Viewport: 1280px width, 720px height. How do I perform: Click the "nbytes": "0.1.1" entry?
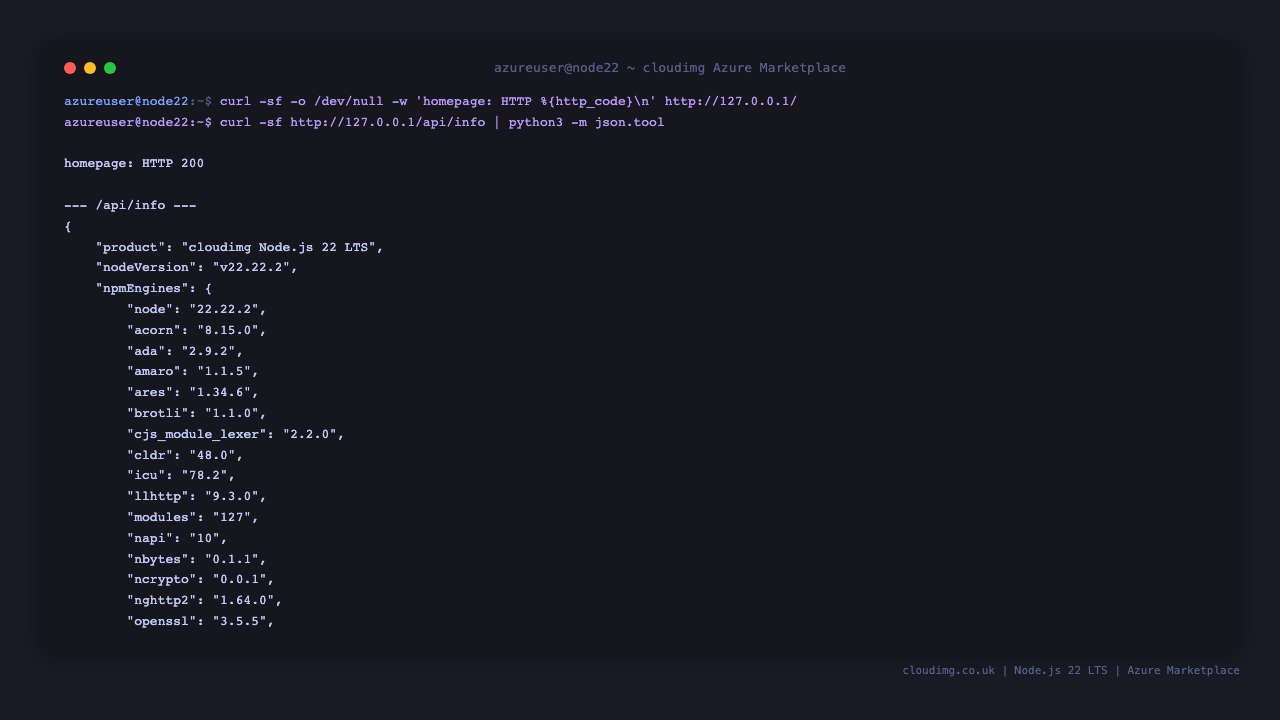pyautogui.click(x=197, y=559)
